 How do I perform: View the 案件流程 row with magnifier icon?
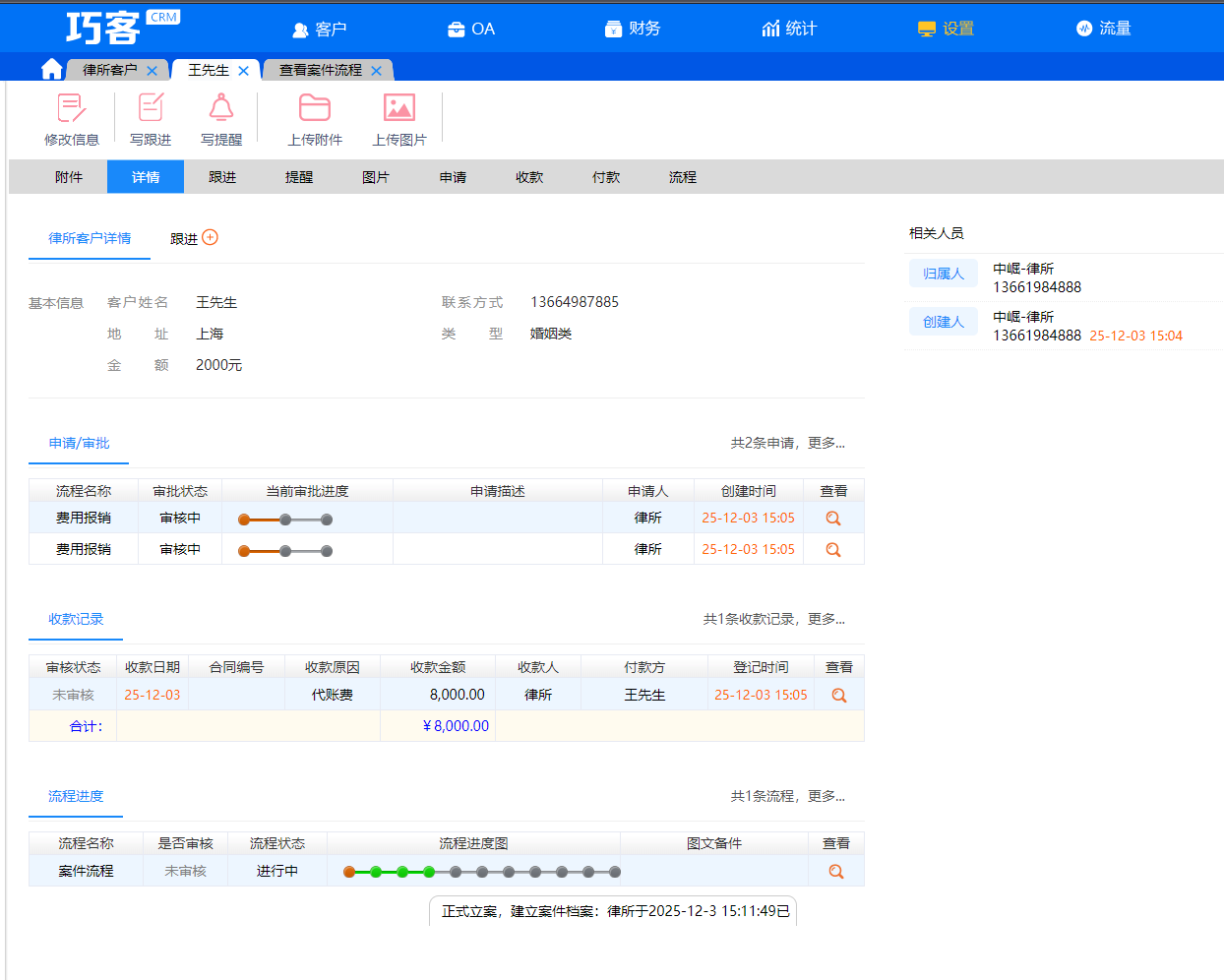835,871
